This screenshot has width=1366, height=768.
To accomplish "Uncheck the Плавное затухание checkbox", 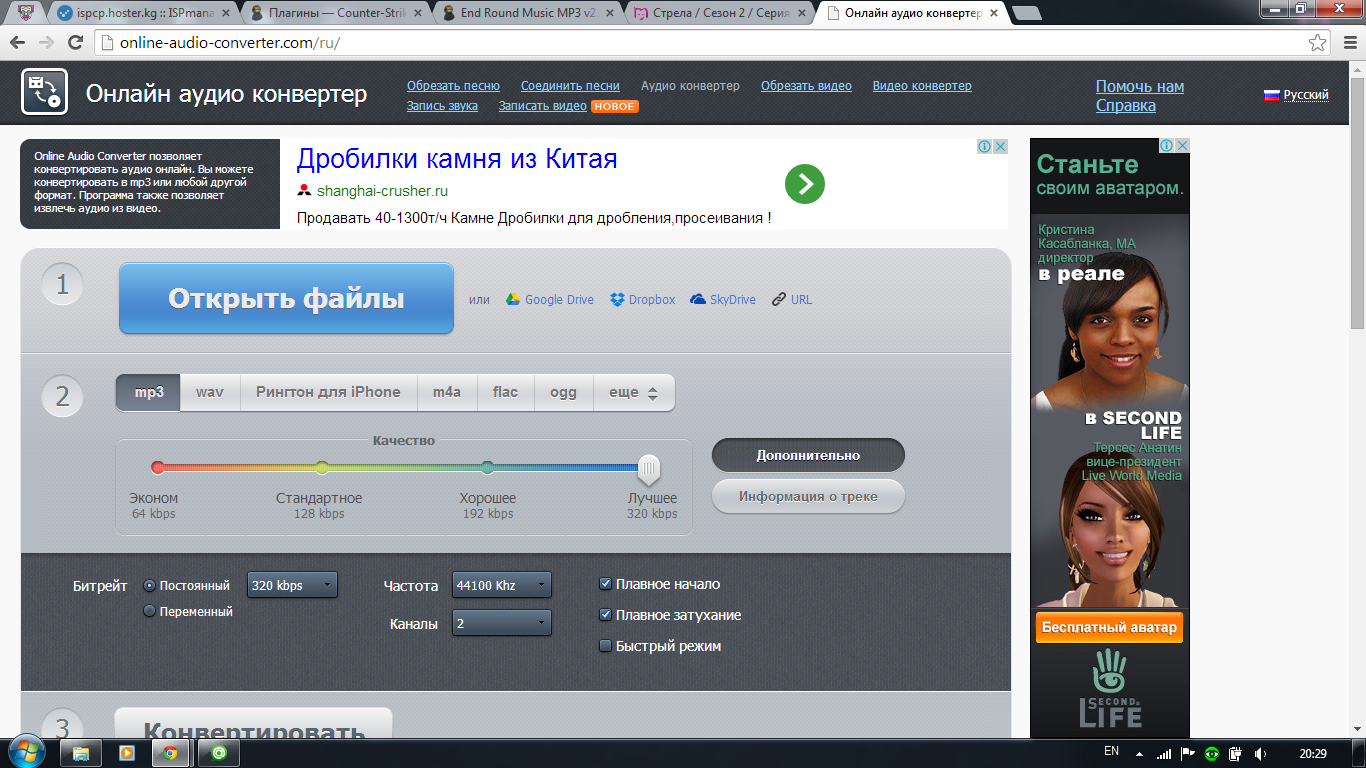I will [x=605, y=615].
